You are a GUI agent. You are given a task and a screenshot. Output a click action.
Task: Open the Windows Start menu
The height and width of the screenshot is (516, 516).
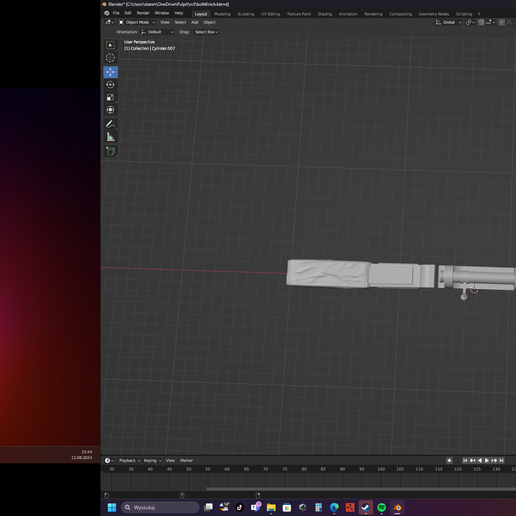[x=112, y=508]
